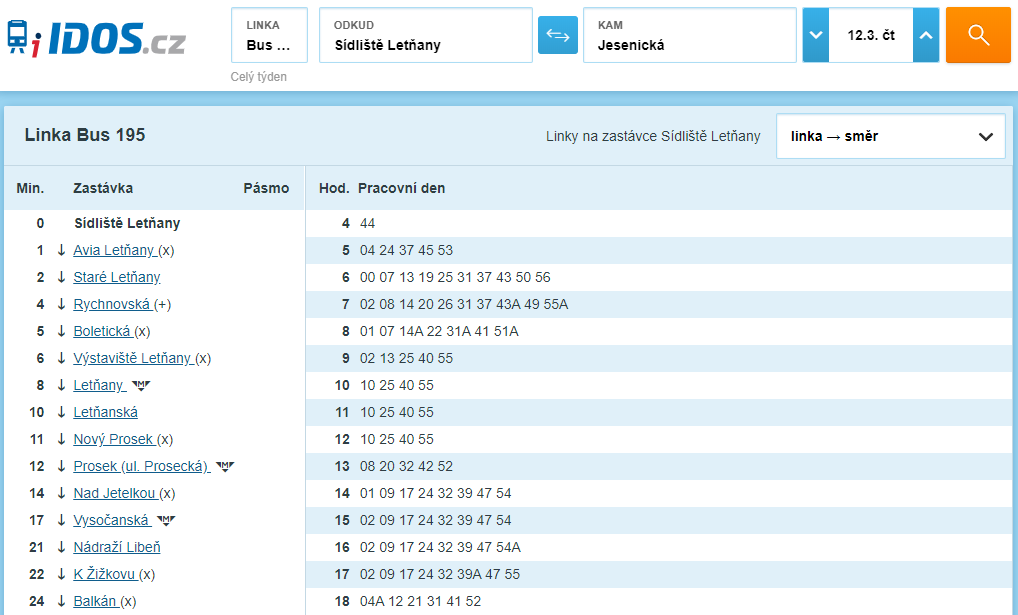
Task: Swap origin and destination stops
Action: [558, 35]
